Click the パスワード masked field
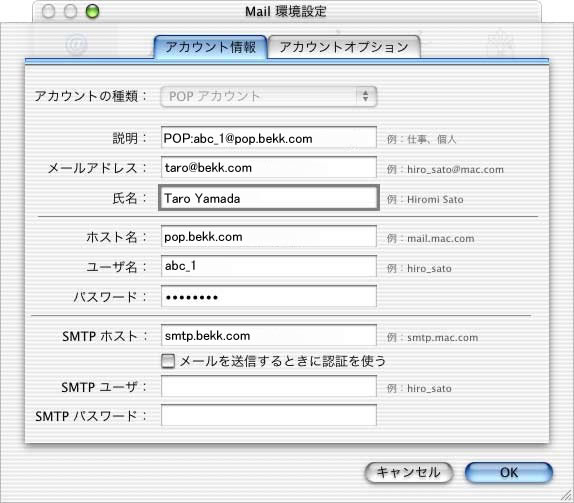 (269, 296)
